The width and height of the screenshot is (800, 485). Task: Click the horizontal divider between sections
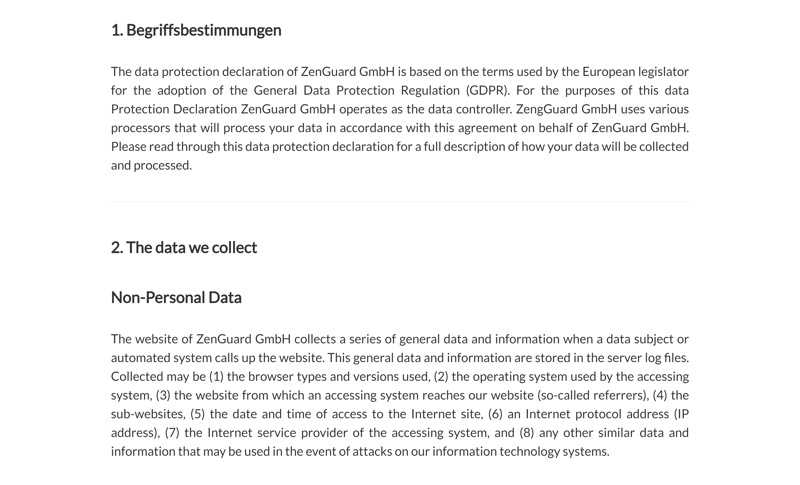400,202
